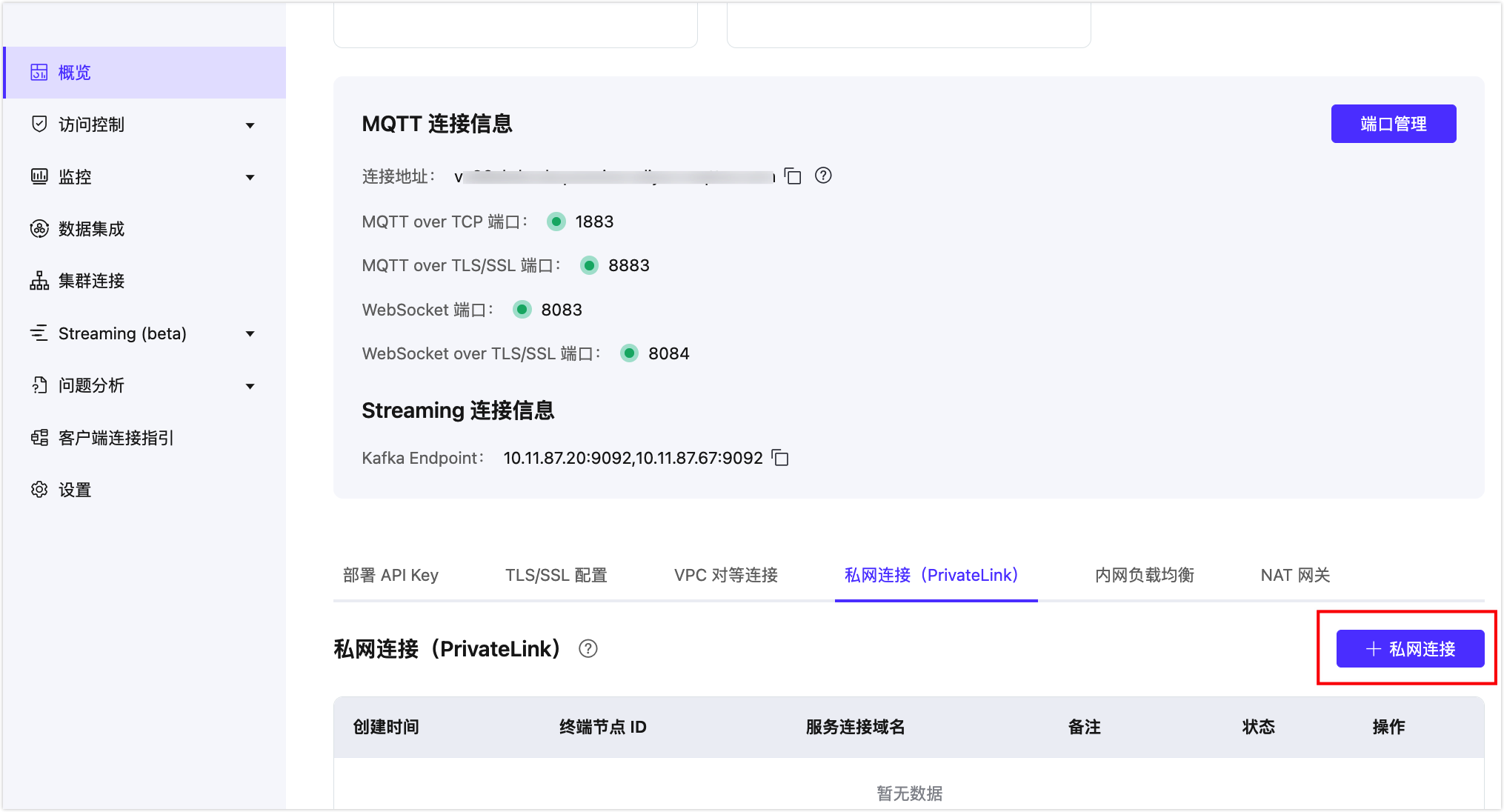The width and height of the screenshot is (1504, 812).
Task: Click the 监控 chart icon
Action: pos(39,176)
